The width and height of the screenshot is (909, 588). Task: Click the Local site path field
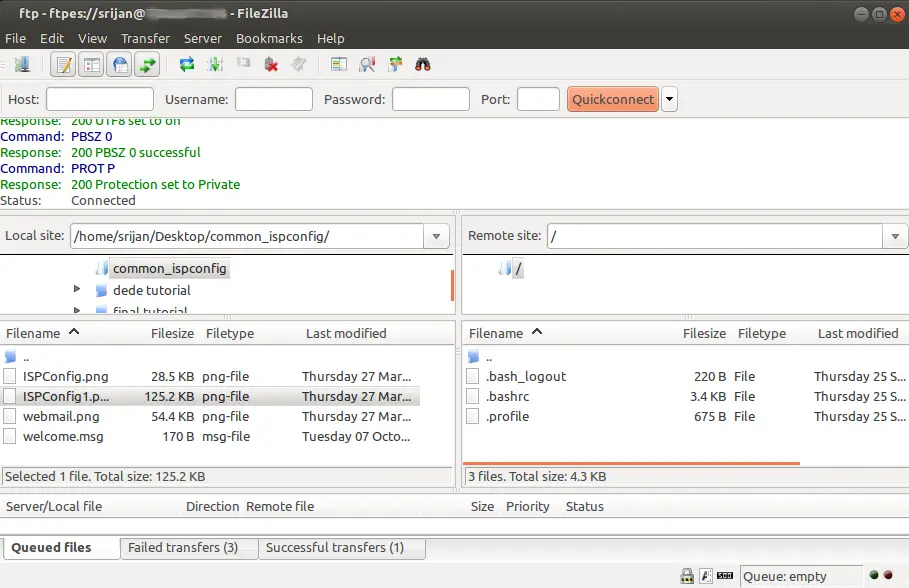click(x=247, y=236)
